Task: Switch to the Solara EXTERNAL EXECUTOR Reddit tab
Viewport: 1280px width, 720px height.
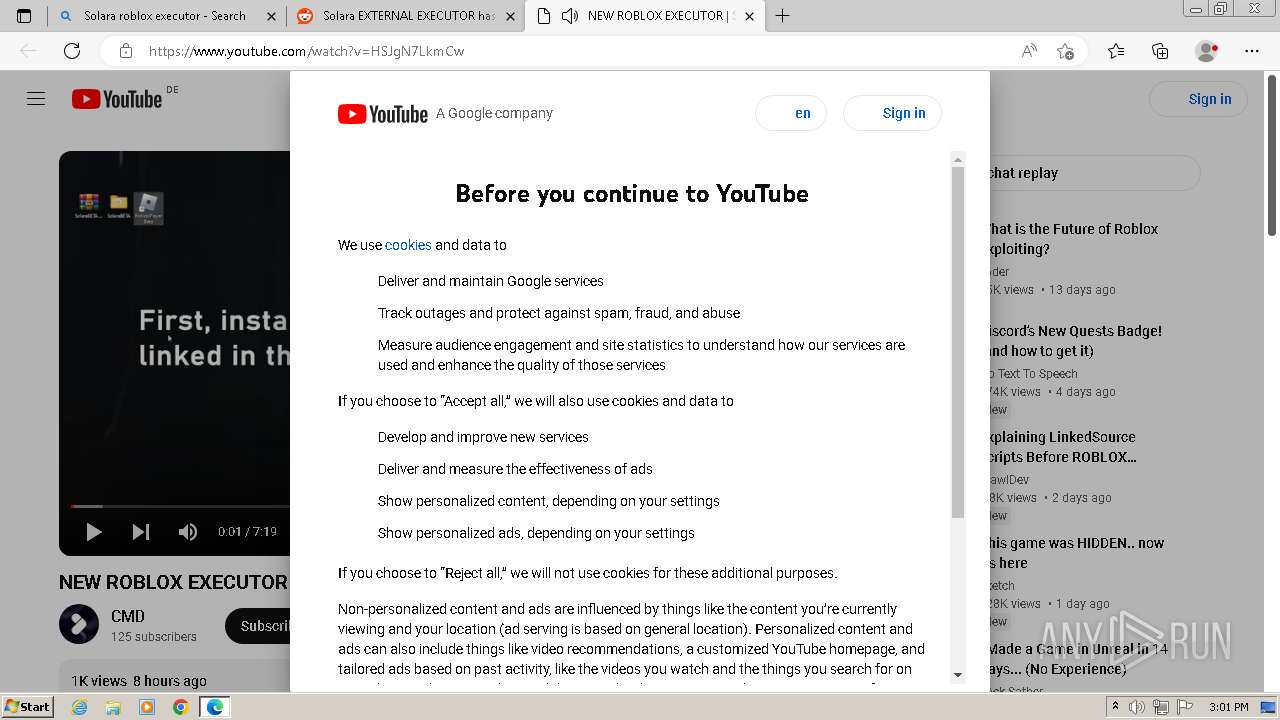Action: click(x=405, y=16)
